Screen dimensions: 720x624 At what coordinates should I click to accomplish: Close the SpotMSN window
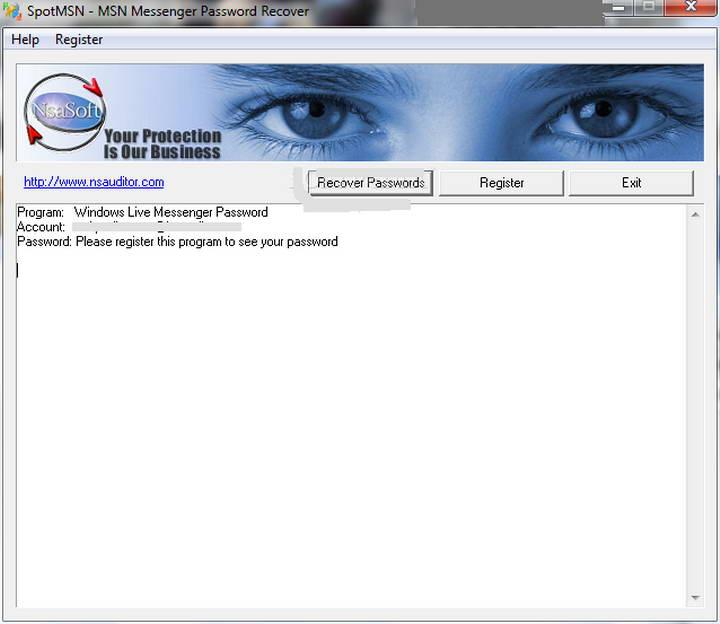(x=690, y=7)
